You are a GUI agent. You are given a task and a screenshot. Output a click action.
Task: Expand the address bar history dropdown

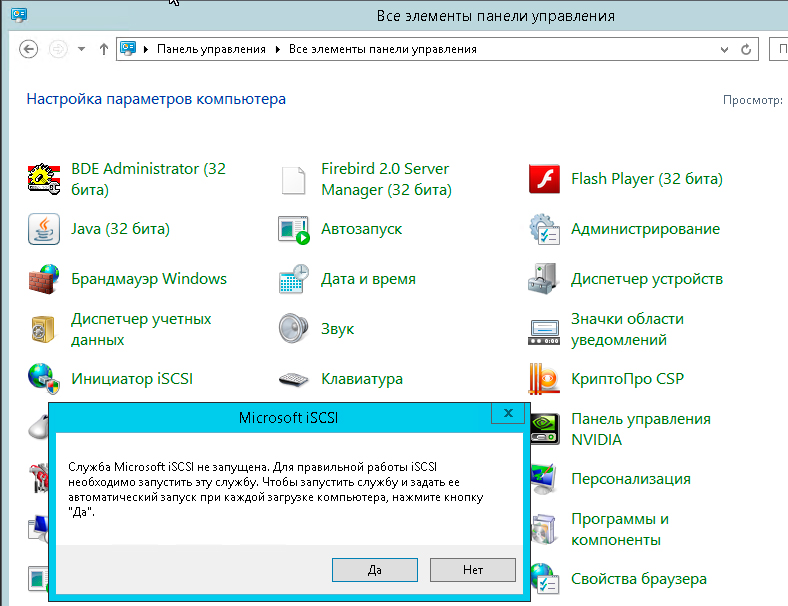point(724,49)
